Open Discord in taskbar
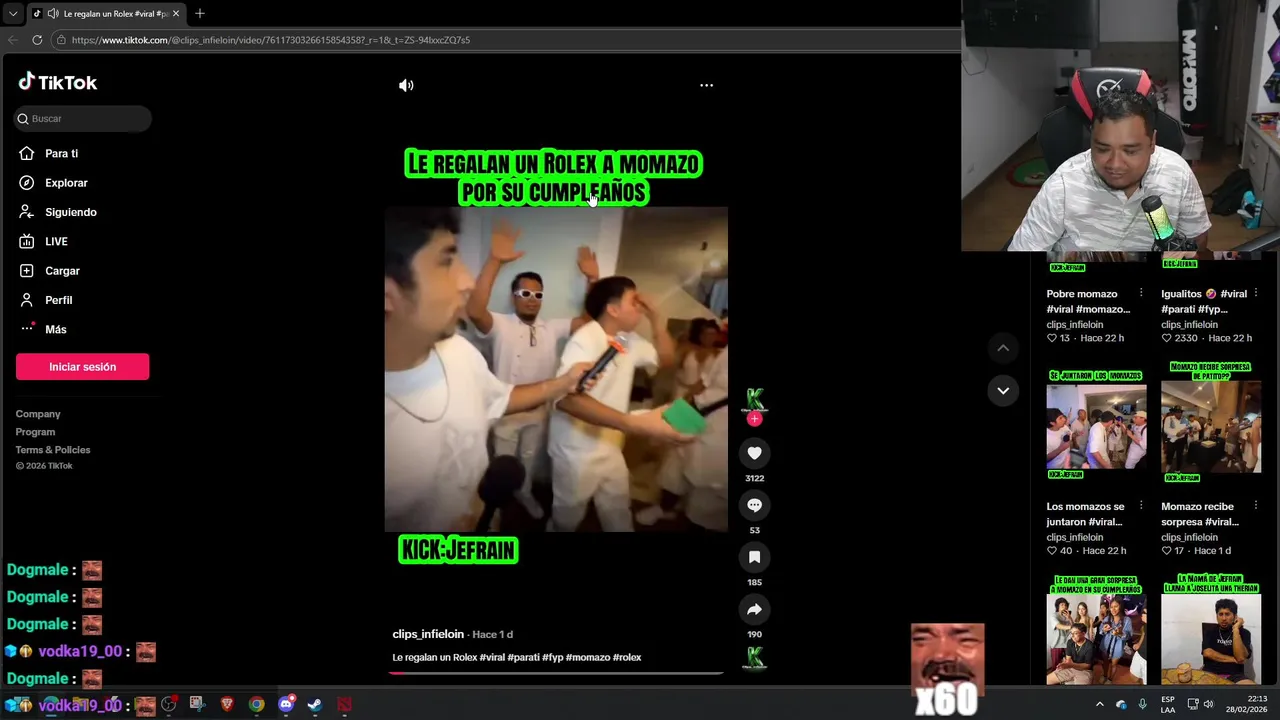Image resolution: width=1280 pixels, height=720 pixels. click(x=286, y=704)
